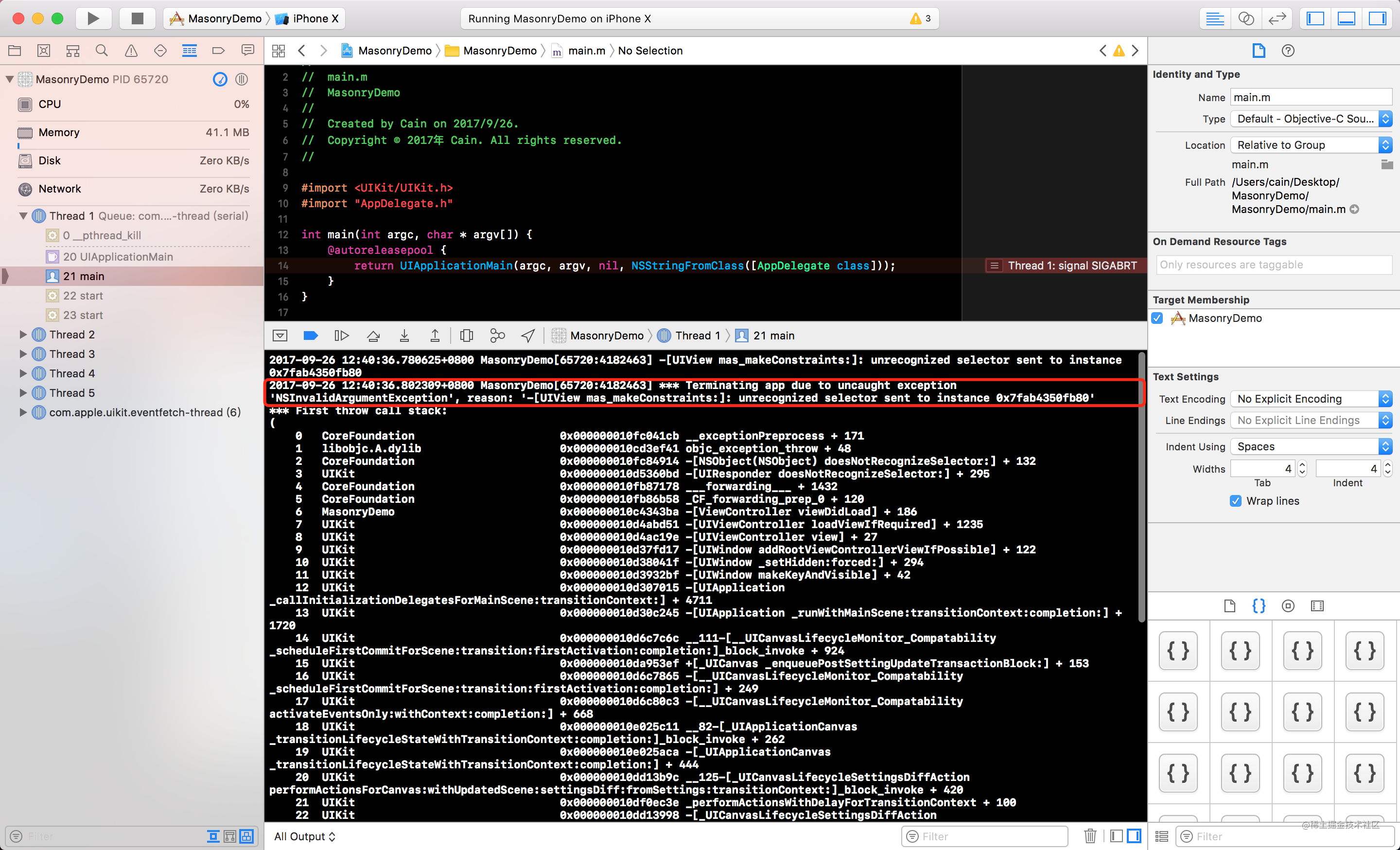
Task: Expand Thread 5
Action: click(x=23, y=392)
